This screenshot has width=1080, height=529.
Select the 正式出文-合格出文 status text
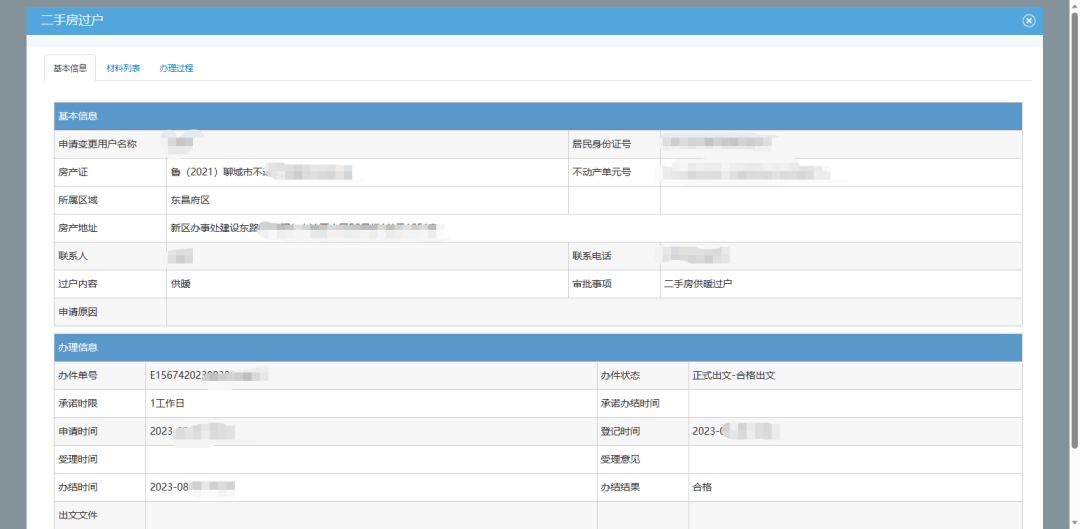click(x=733, y=376)
